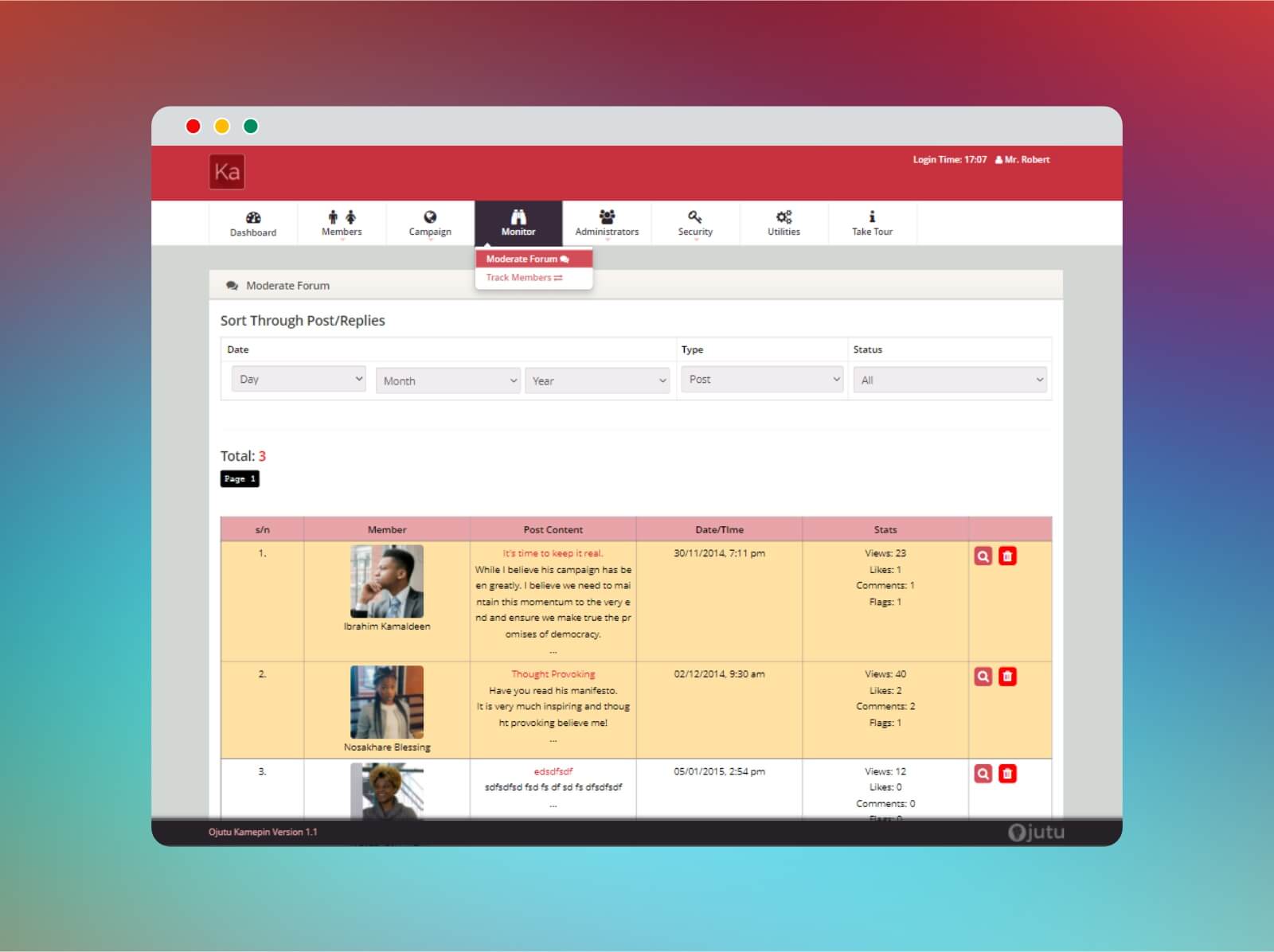1274x952 pixels.
Task: Click "Login Time: 17:07" text
Action: coord(949,160)
